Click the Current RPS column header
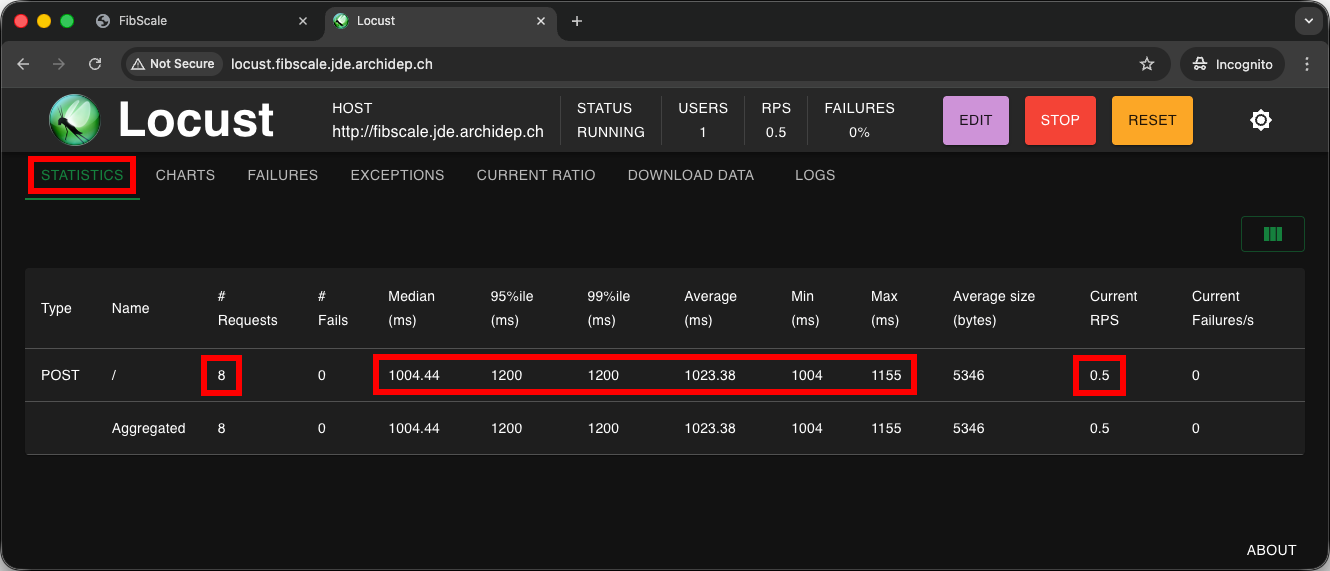 (1114, 308)
